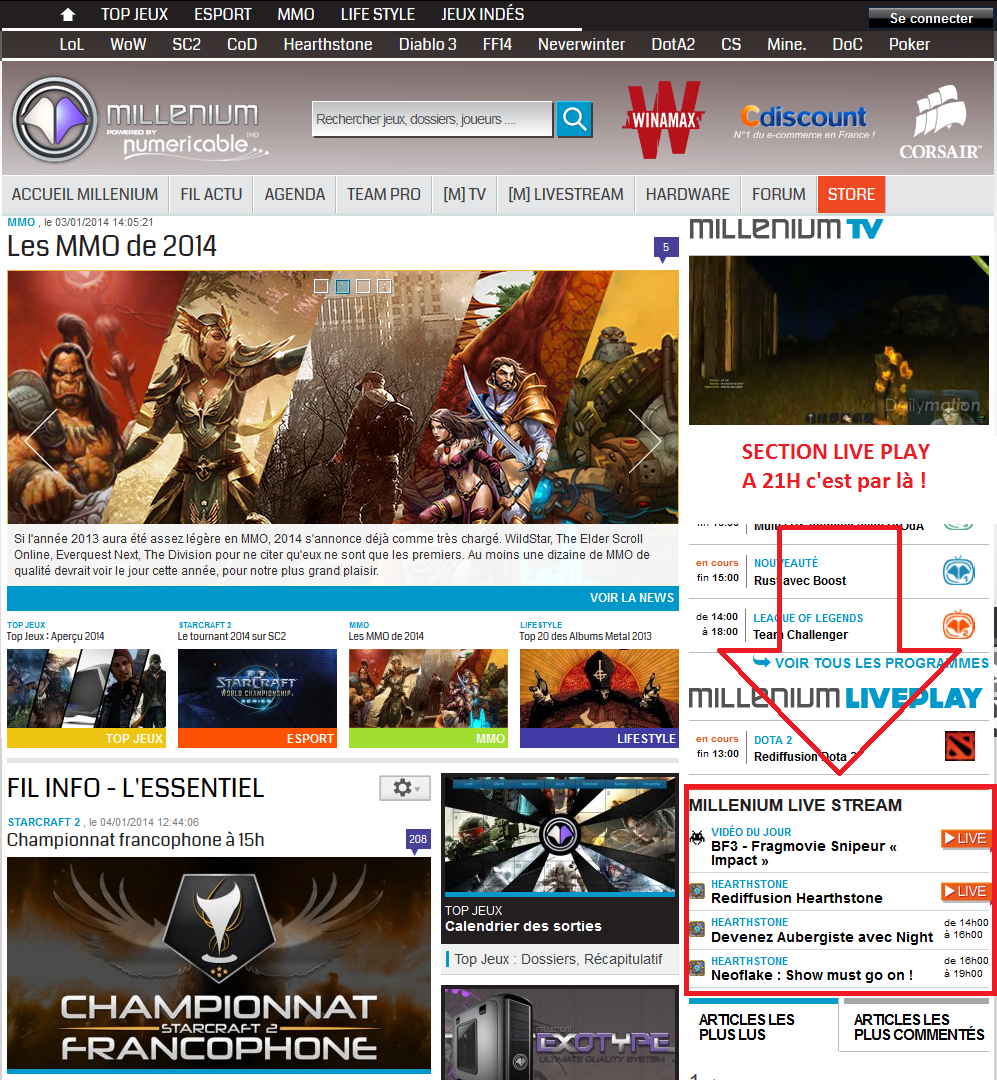The width and height of the screenshot is (997, 1080).
Task: Click LIVE badge for Rediffusion Hearthstone
Action: (966, 892)
